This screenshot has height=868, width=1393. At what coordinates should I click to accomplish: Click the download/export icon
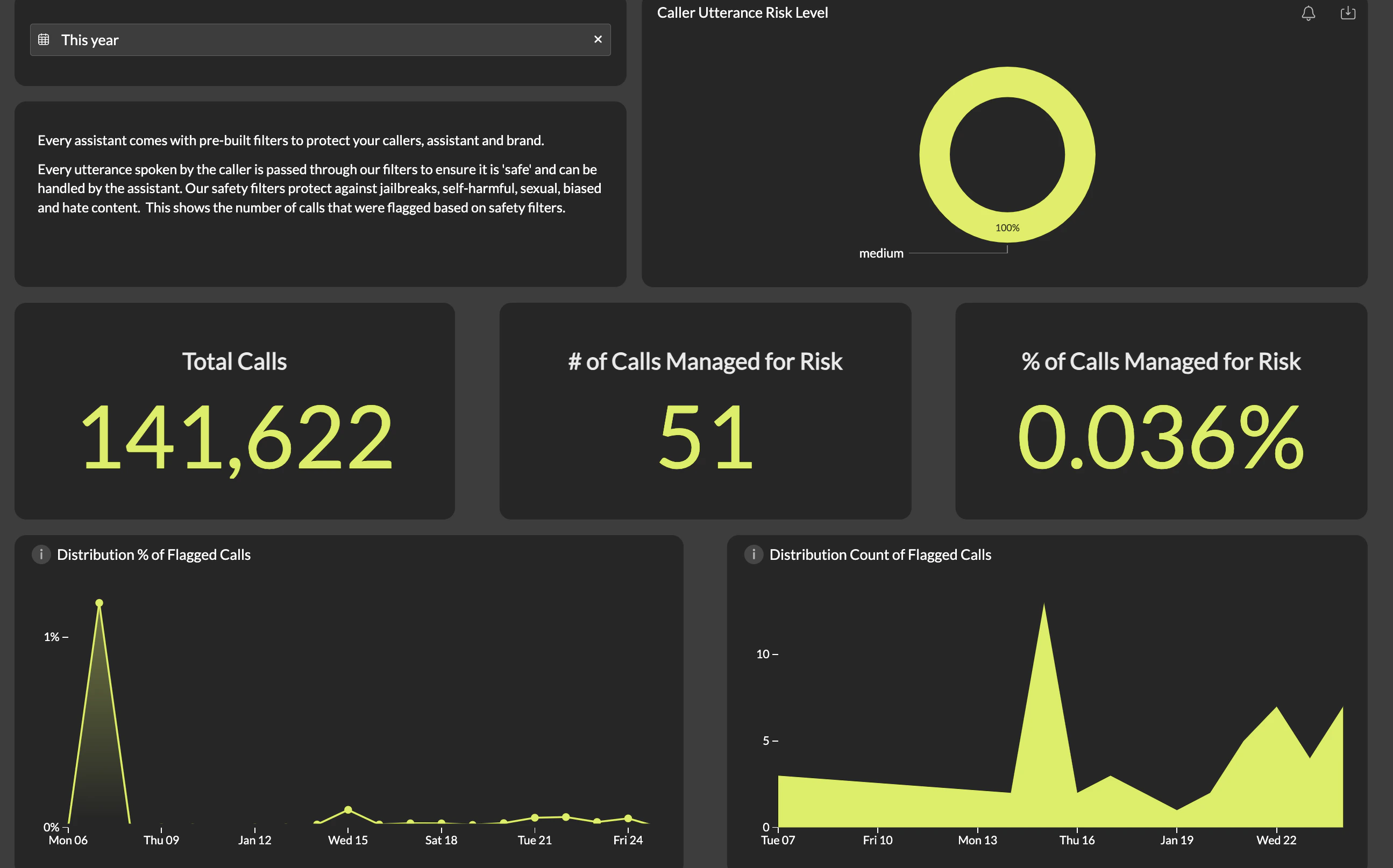click(1348, 12)
